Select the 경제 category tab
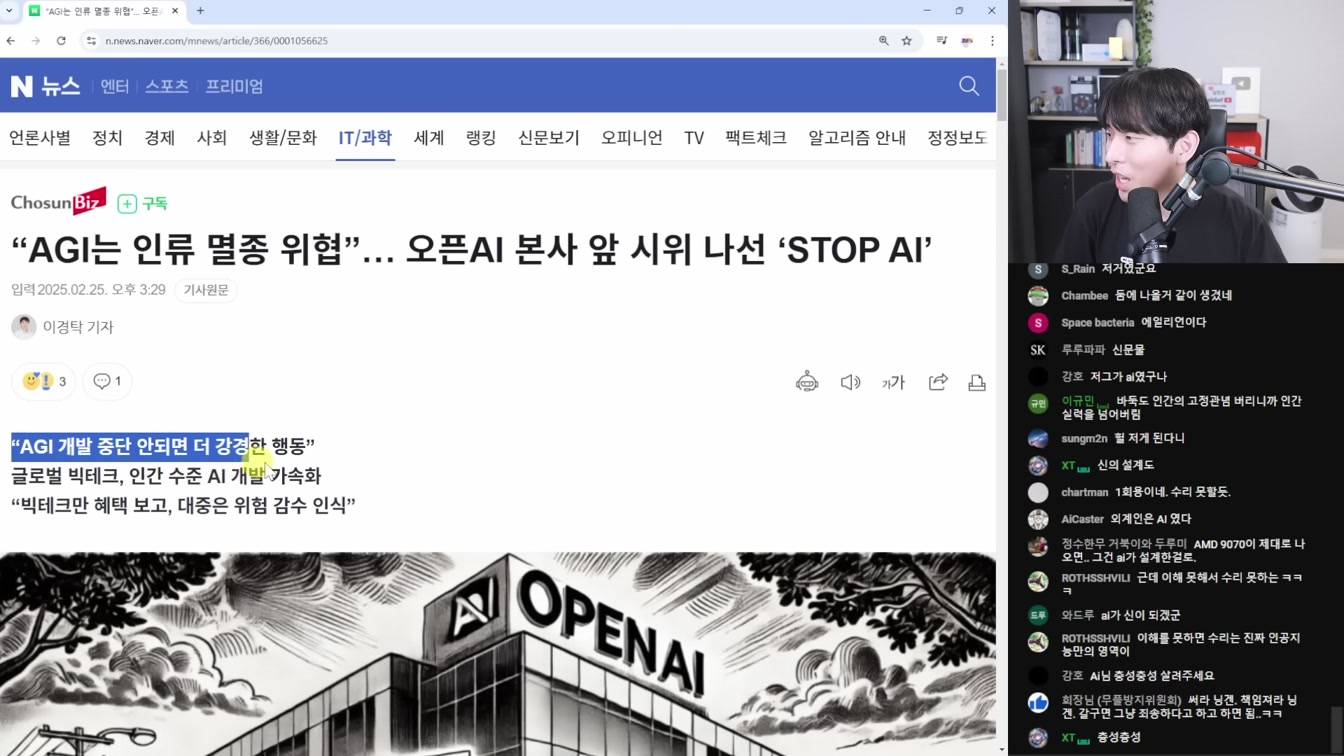 pos(160,138)
